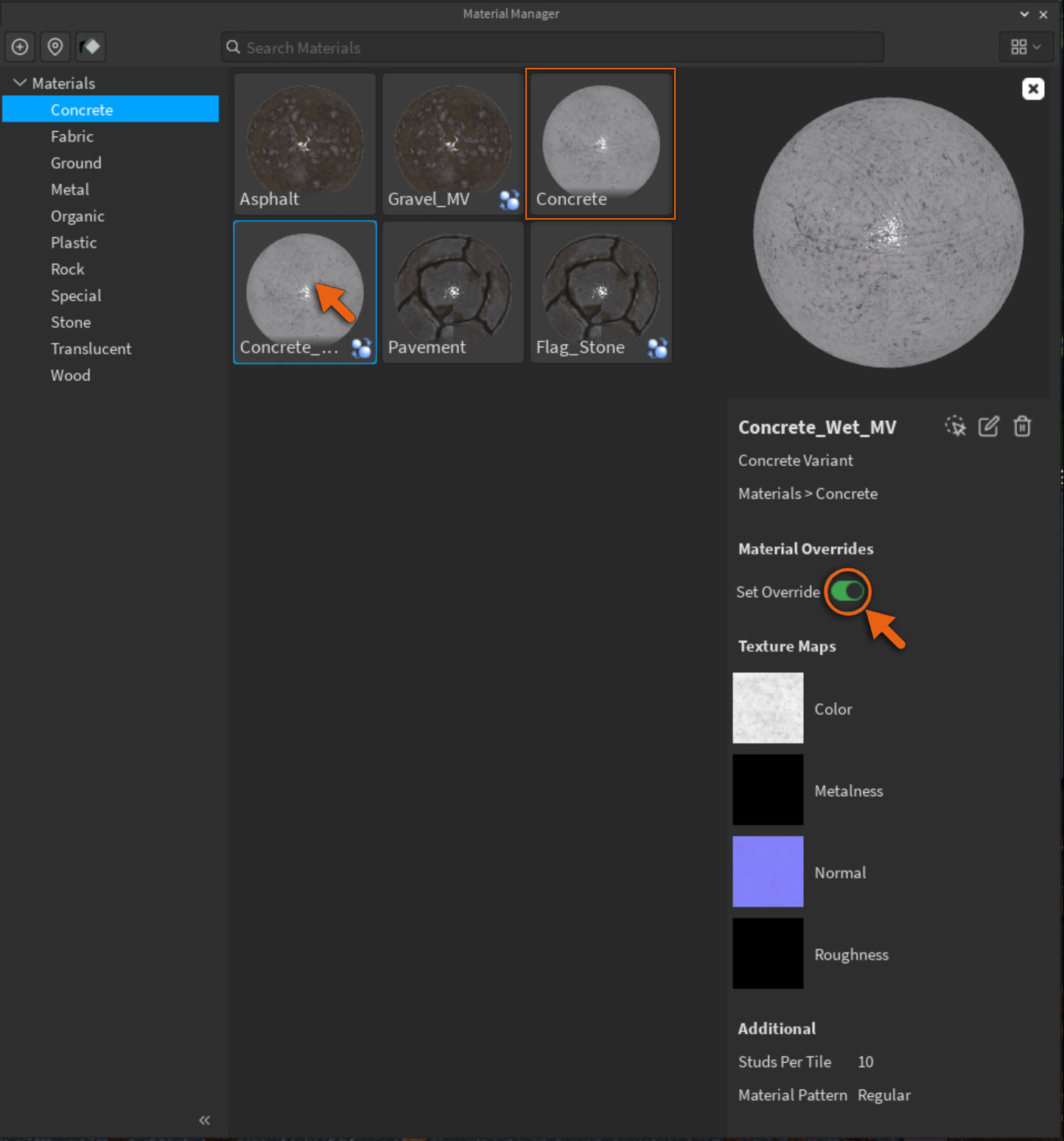
Task: Select the Fabric category
Action: (72, 136)
